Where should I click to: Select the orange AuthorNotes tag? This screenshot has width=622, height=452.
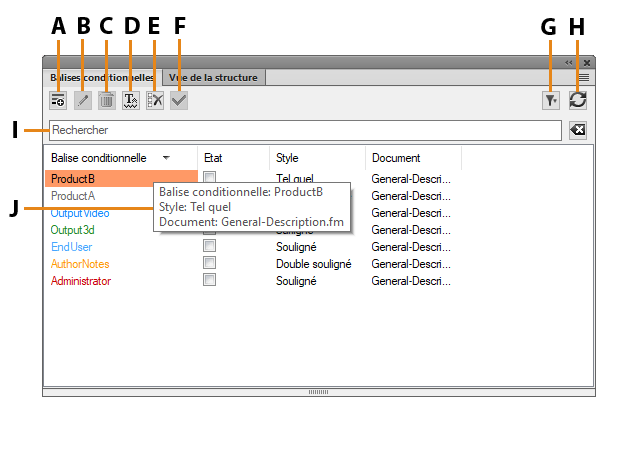[x=80, y=264]
